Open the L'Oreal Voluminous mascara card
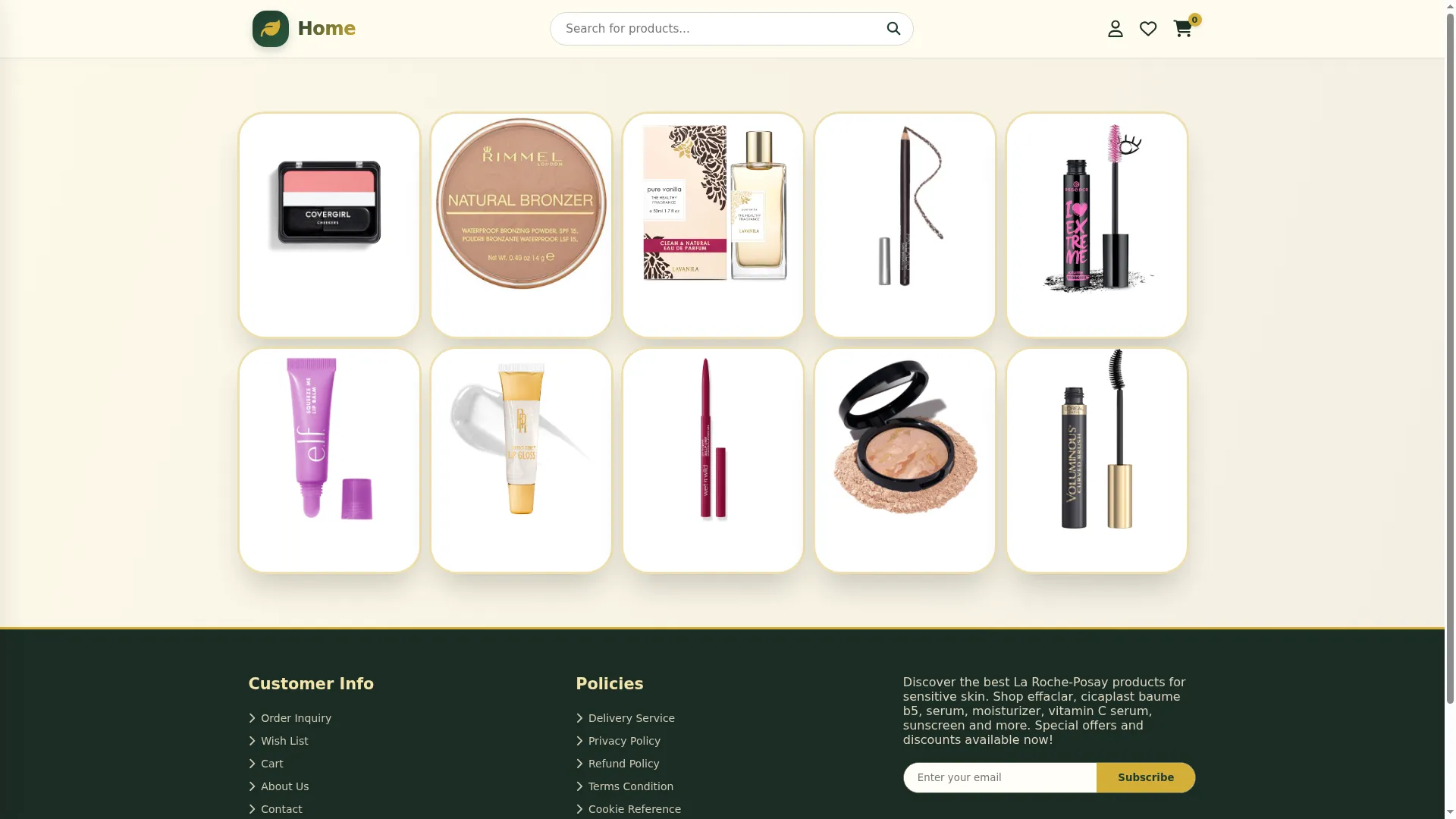 tap(1097, 460)
